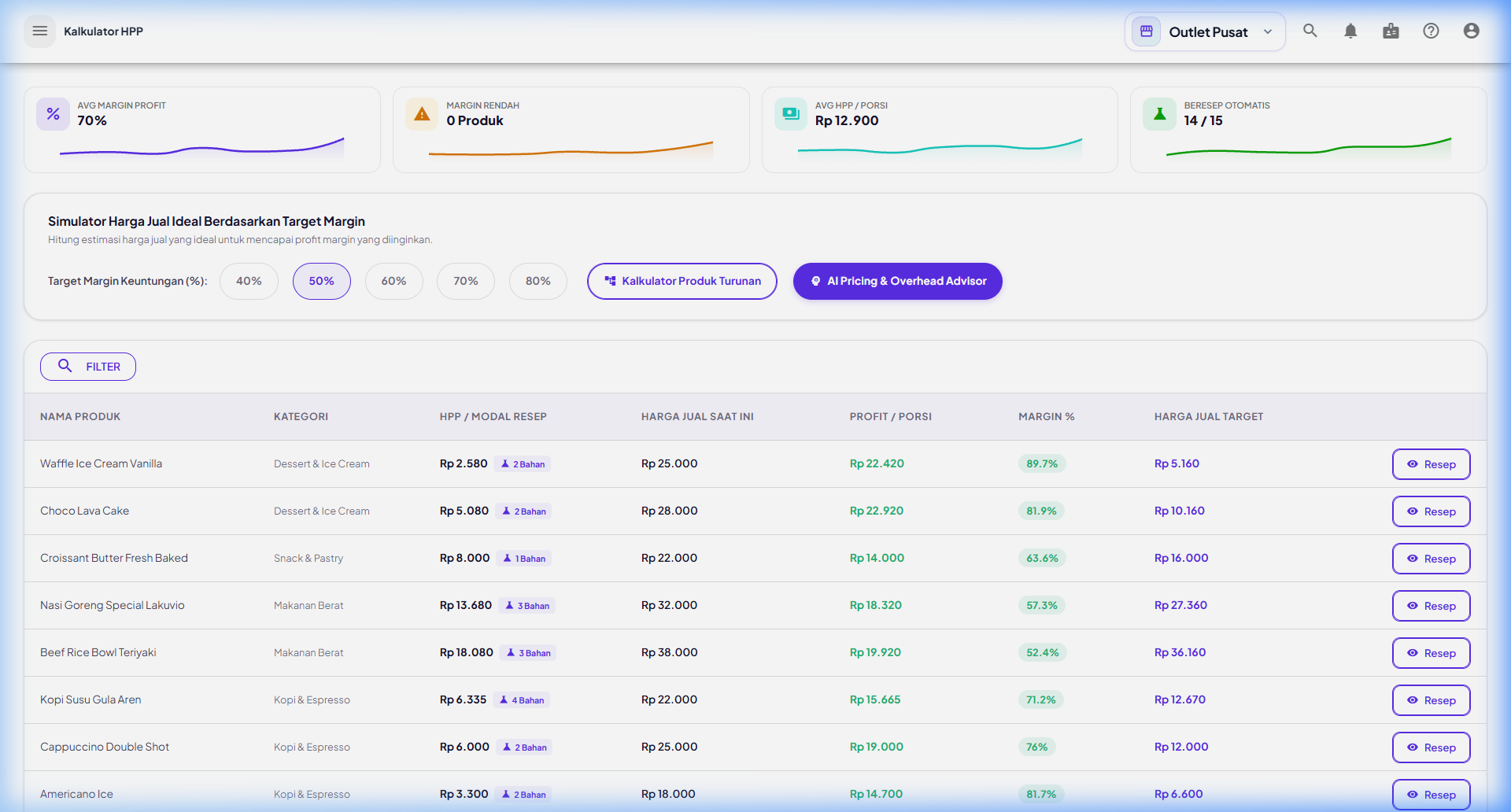Open the help question mark icon
Screen dimensions: 1511x812
(x=1431, y=31)
